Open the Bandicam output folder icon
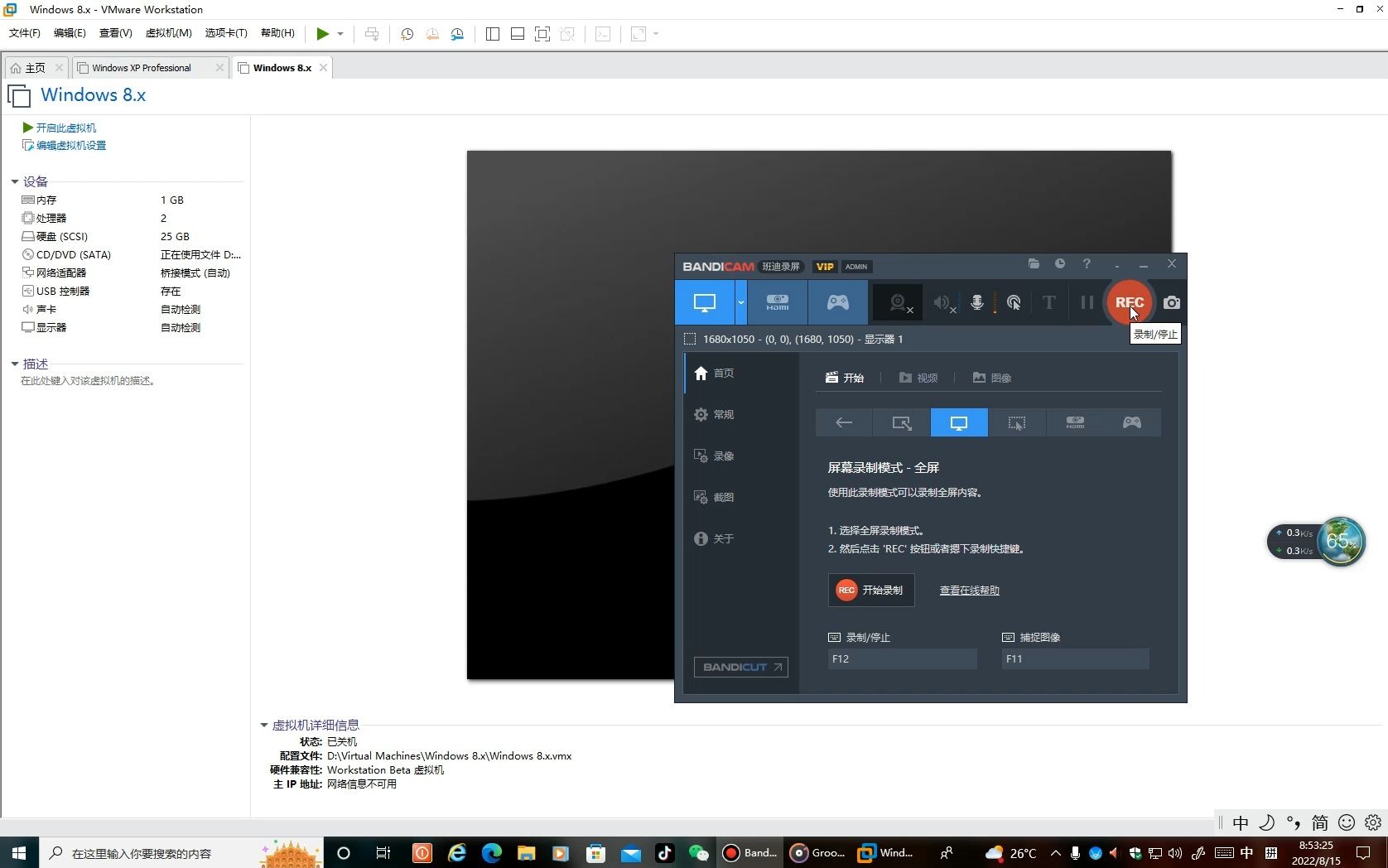1388x868 pixels. pos(1034,263)
